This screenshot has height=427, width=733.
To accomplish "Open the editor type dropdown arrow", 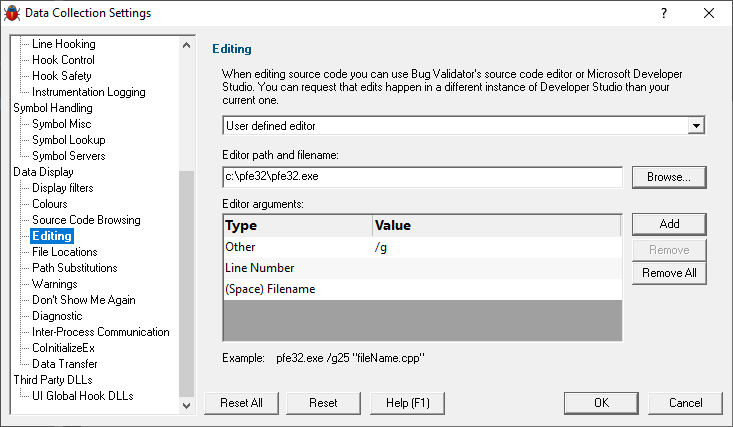I will (696, 125).
